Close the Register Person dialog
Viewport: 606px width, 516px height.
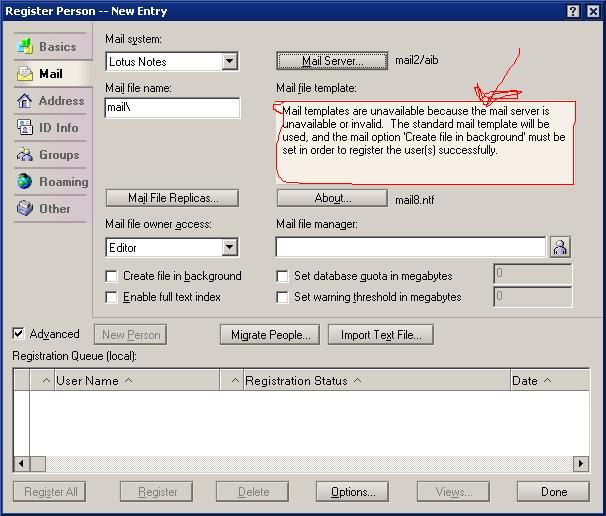593,11
